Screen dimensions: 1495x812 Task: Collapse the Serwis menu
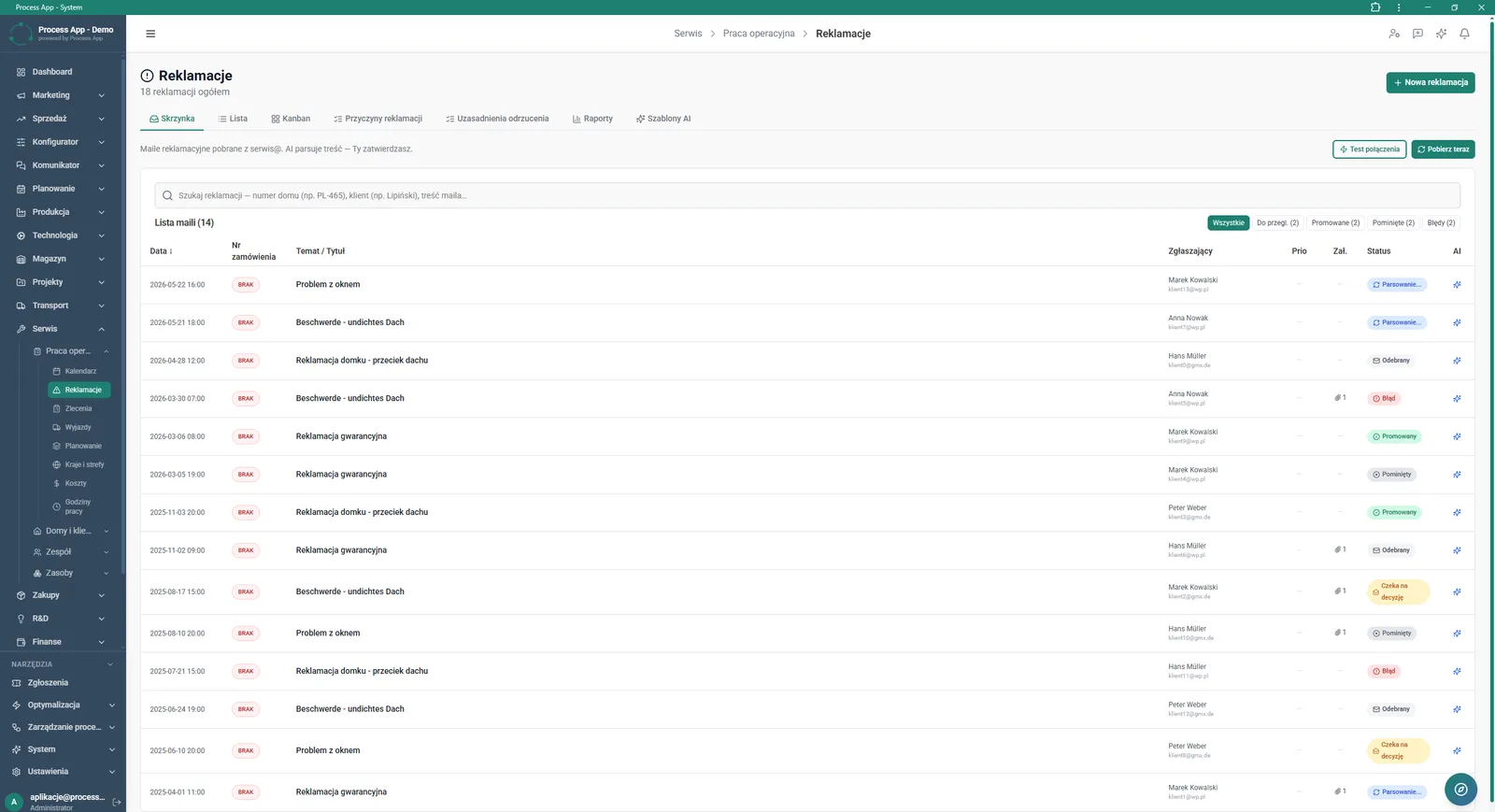[x=63, y=329]
